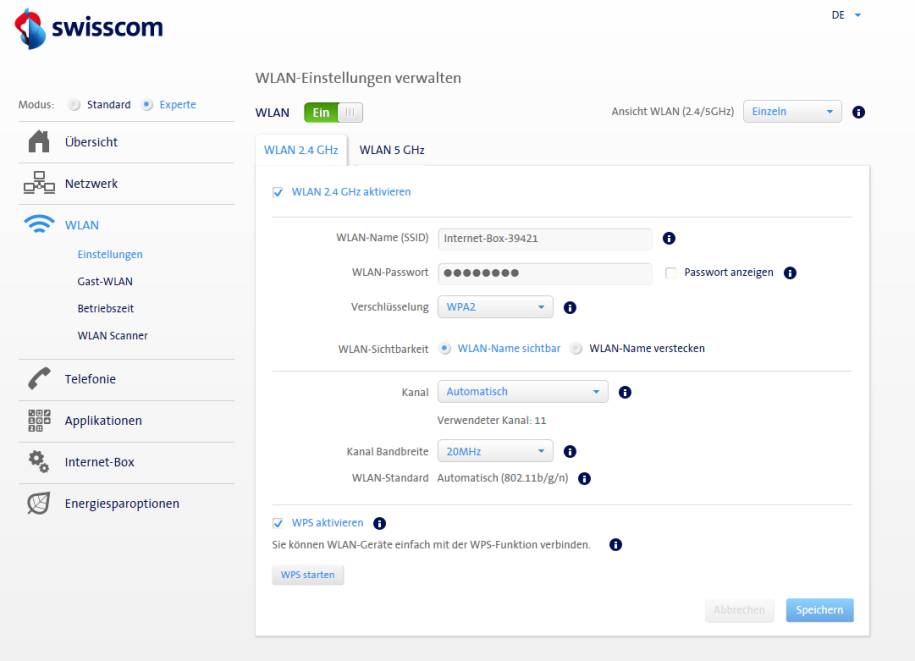This screenshot has height=661, width=915.
Task: Click the Internet-Box gears icon
Action: coord(39,461)
